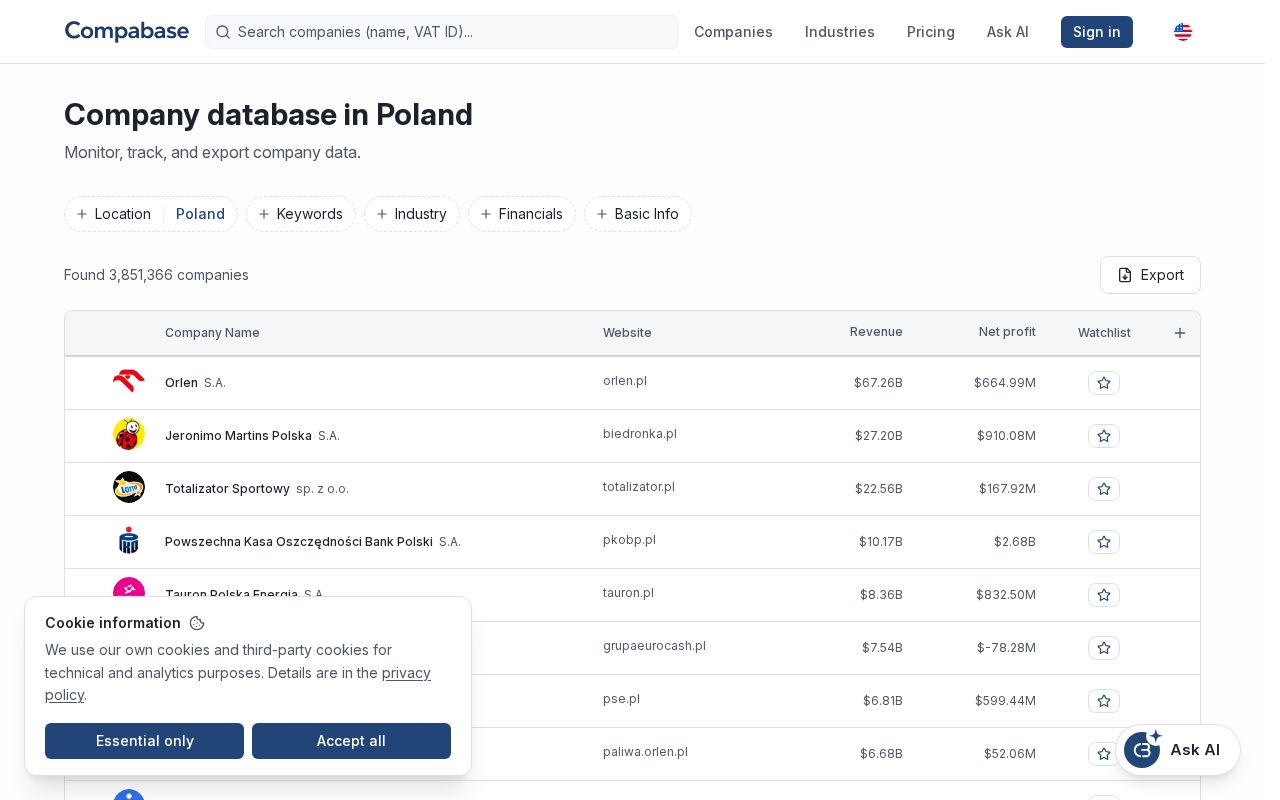Accept all cookies
This screenshot has height=800, width=1280.
click(x=351, y=741)
